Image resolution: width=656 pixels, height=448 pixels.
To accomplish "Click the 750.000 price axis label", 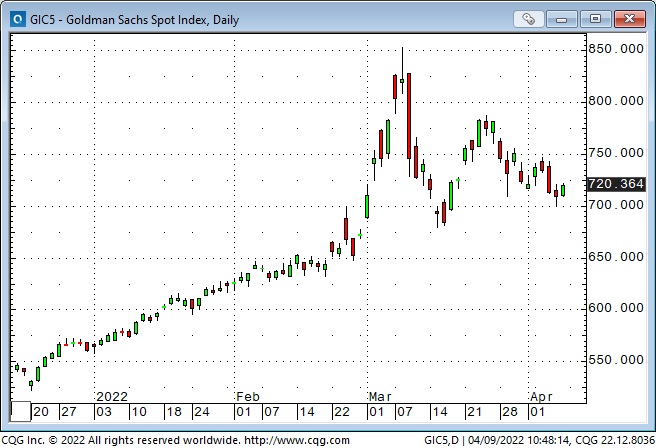I will (x=616, y=153).
